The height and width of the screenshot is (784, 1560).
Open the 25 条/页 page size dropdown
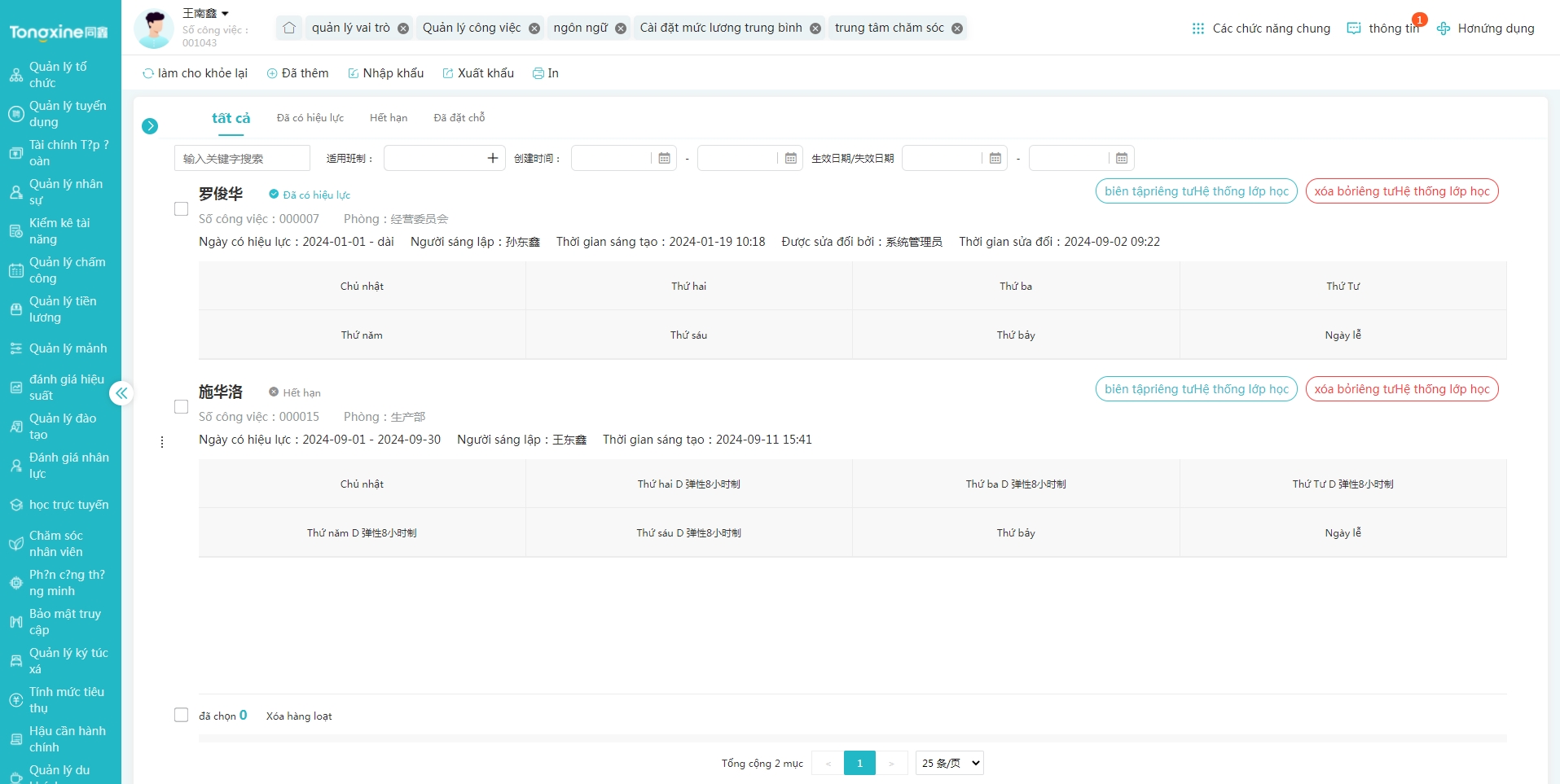pyautogui.click(x=949, y=763)
